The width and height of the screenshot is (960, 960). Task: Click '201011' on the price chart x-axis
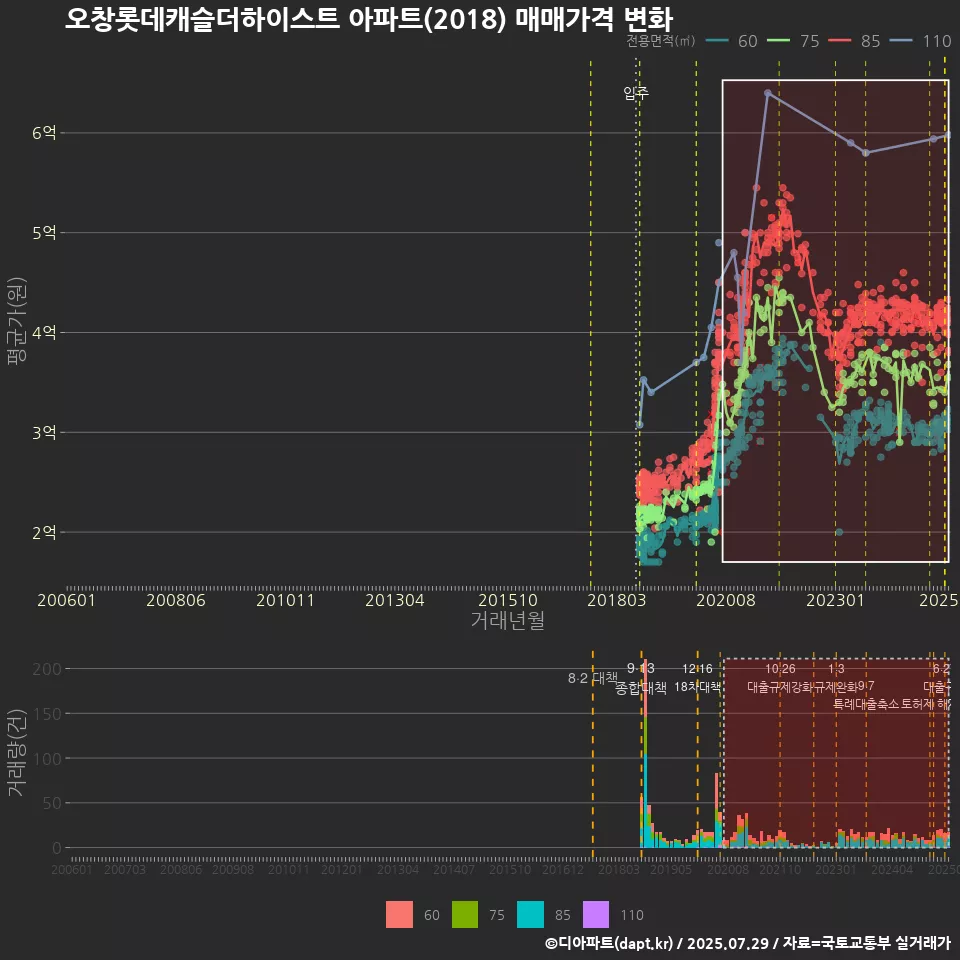coord(285,600)
